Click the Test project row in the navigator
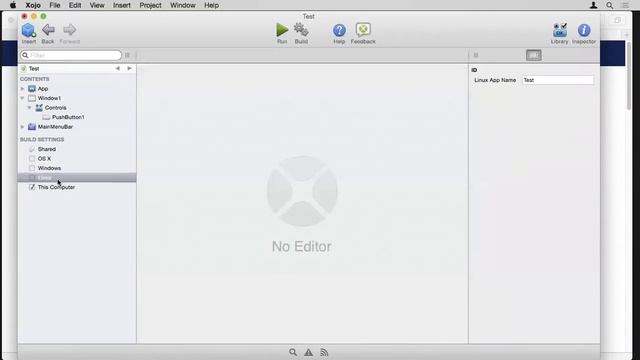 77,68
